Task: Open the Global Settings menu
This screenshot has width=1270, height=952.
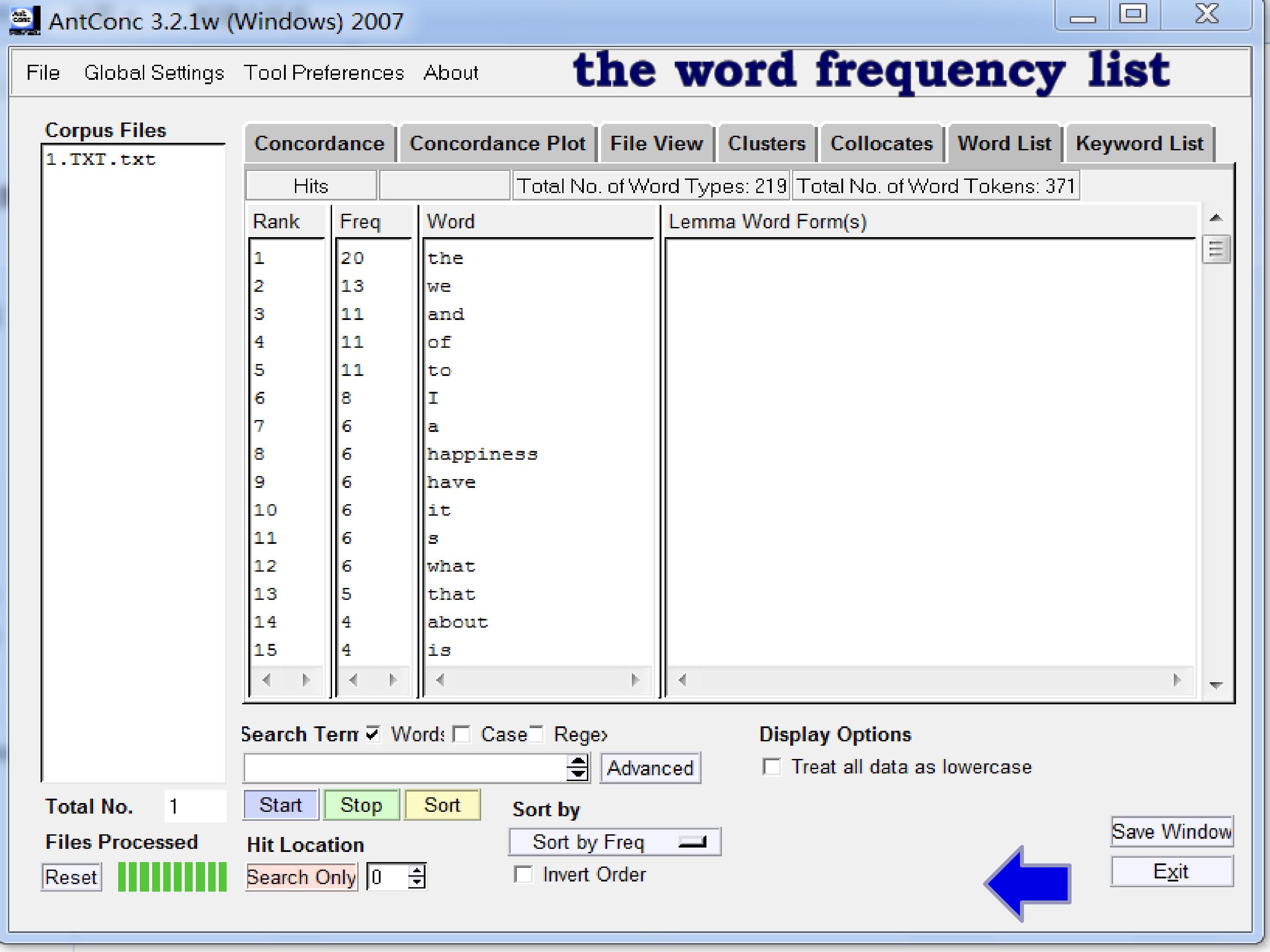Action: tap(154, 73)
